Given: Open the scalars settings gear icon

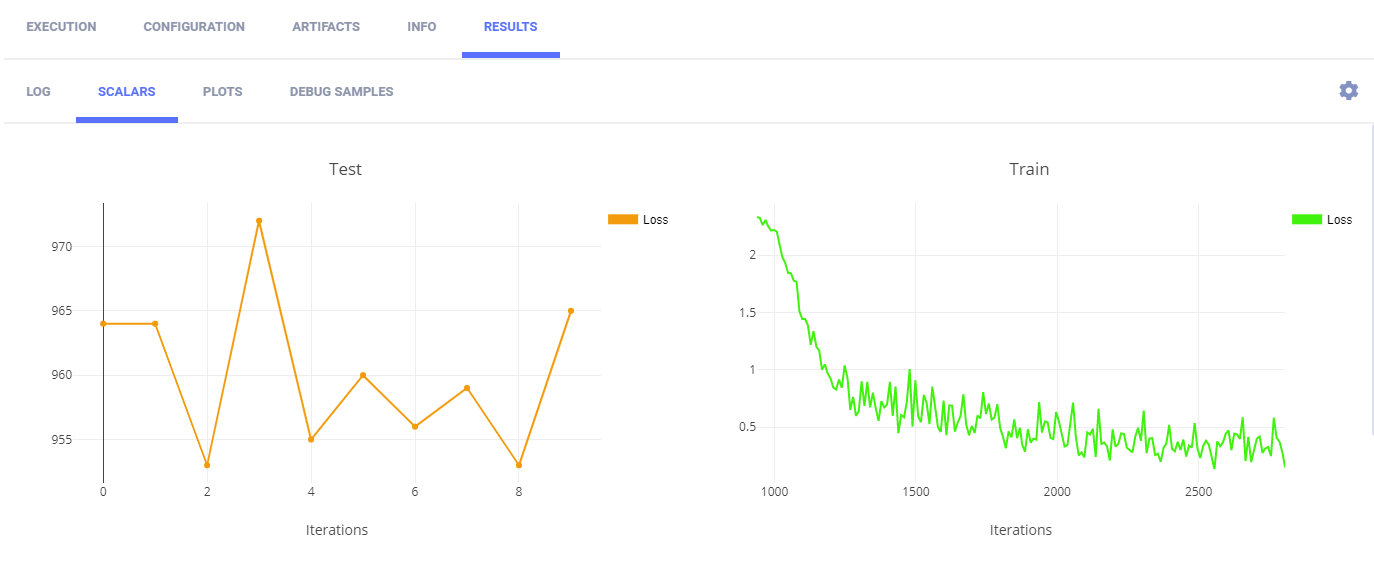Looking at the screenshot, I should pyautogui.click(x=1348, y=91).
